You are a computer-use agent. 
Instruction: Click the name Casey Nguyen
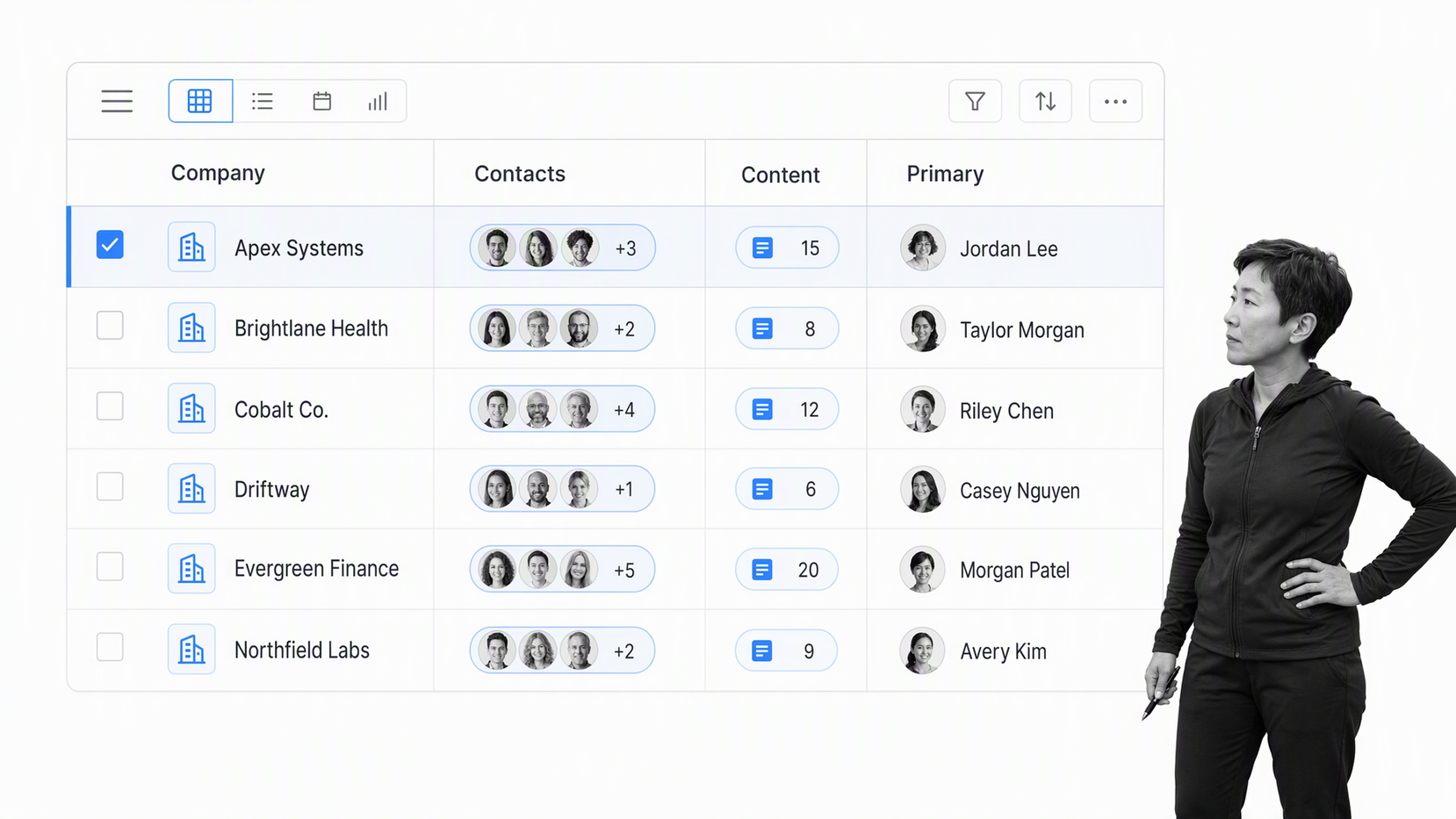point(1020,491)
